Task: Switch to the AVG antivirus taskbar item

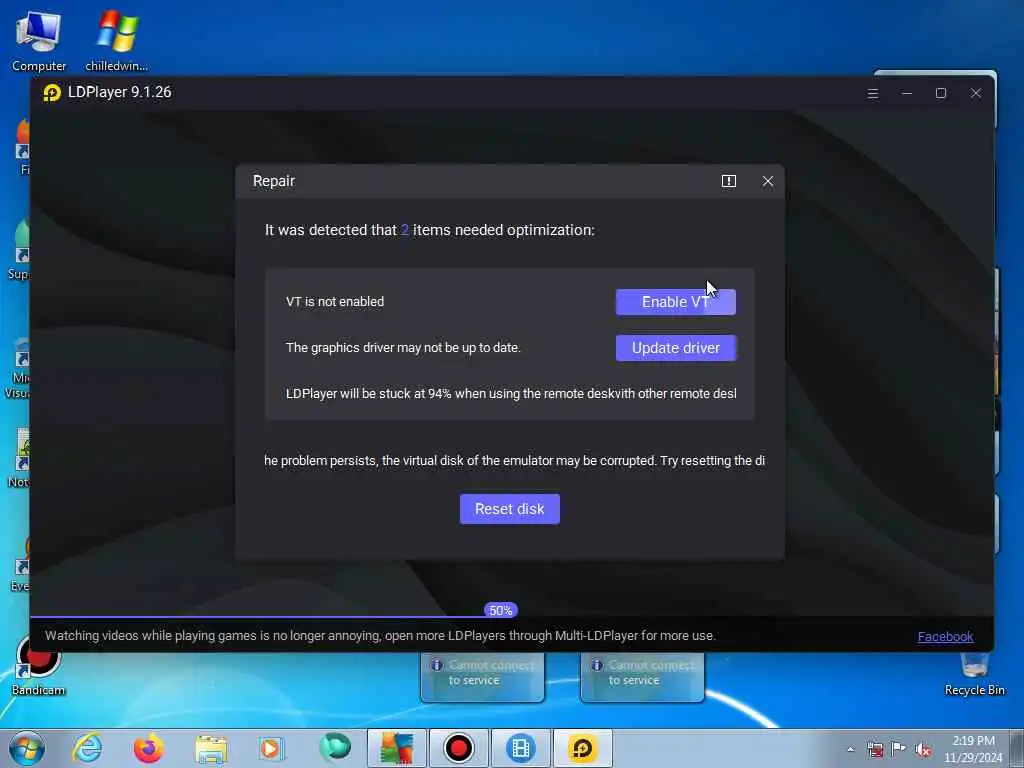Action: (x=397, y=748)
